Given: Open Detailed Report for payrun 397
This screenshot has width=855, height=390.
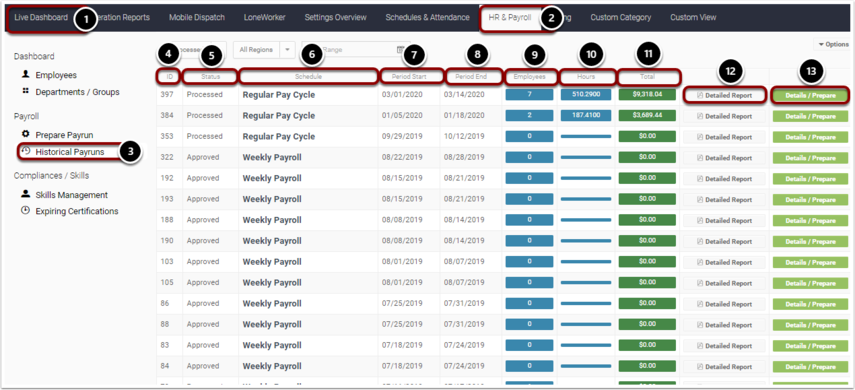Looking at the screenshot, I should [x=724, y=95].
